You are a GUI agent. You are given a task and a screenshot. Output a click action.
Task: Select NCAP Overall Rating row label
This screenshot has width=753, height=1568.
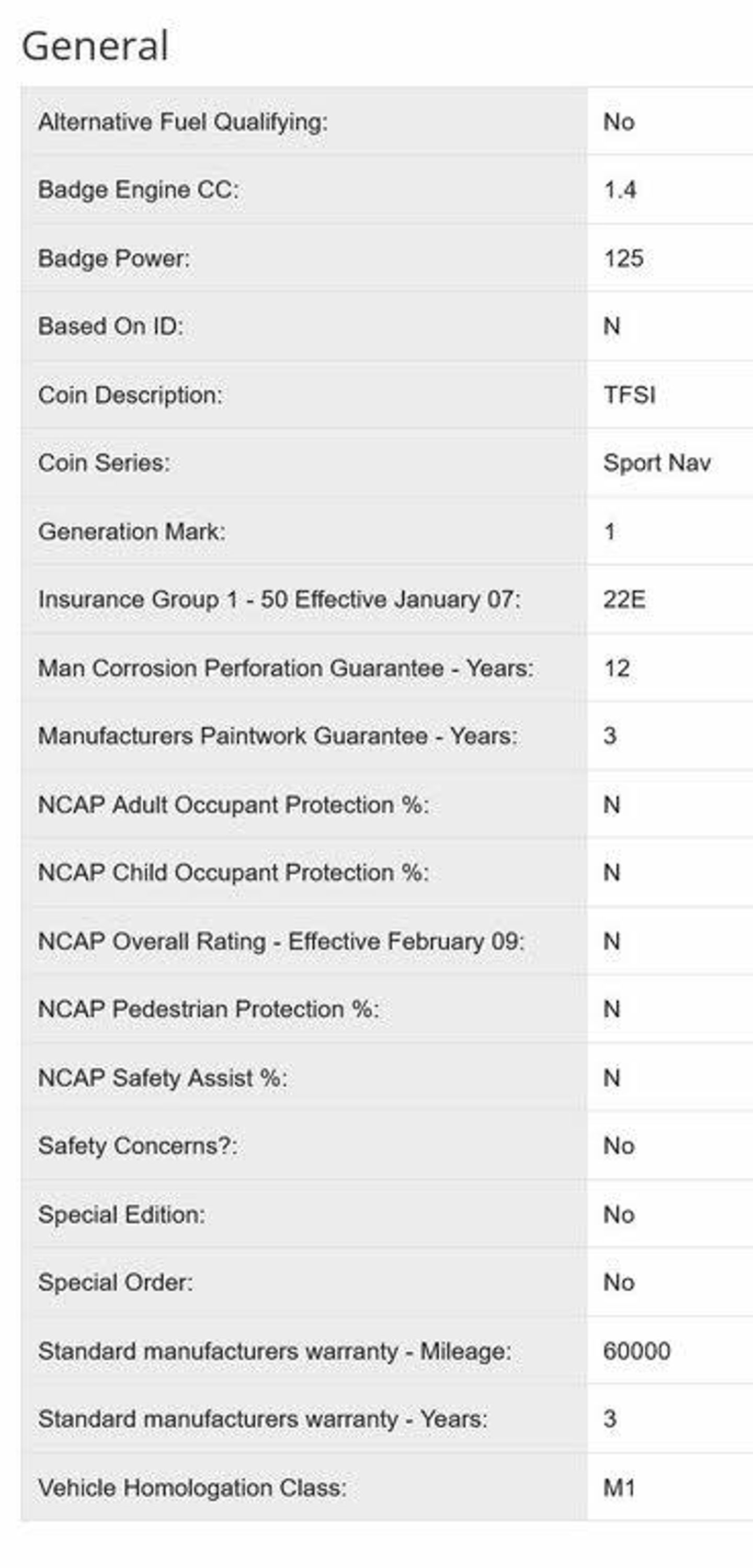tap(280, 942)
